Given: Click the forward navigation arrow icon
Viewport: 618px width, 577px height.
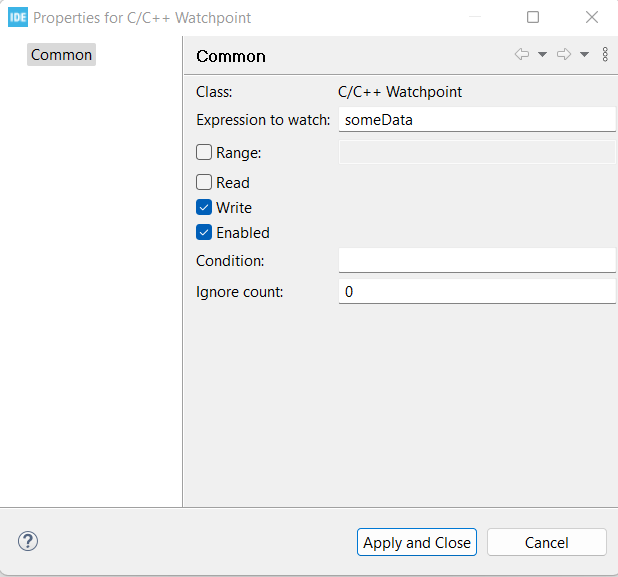Looking at the screenshot, I should click(564, 55).
